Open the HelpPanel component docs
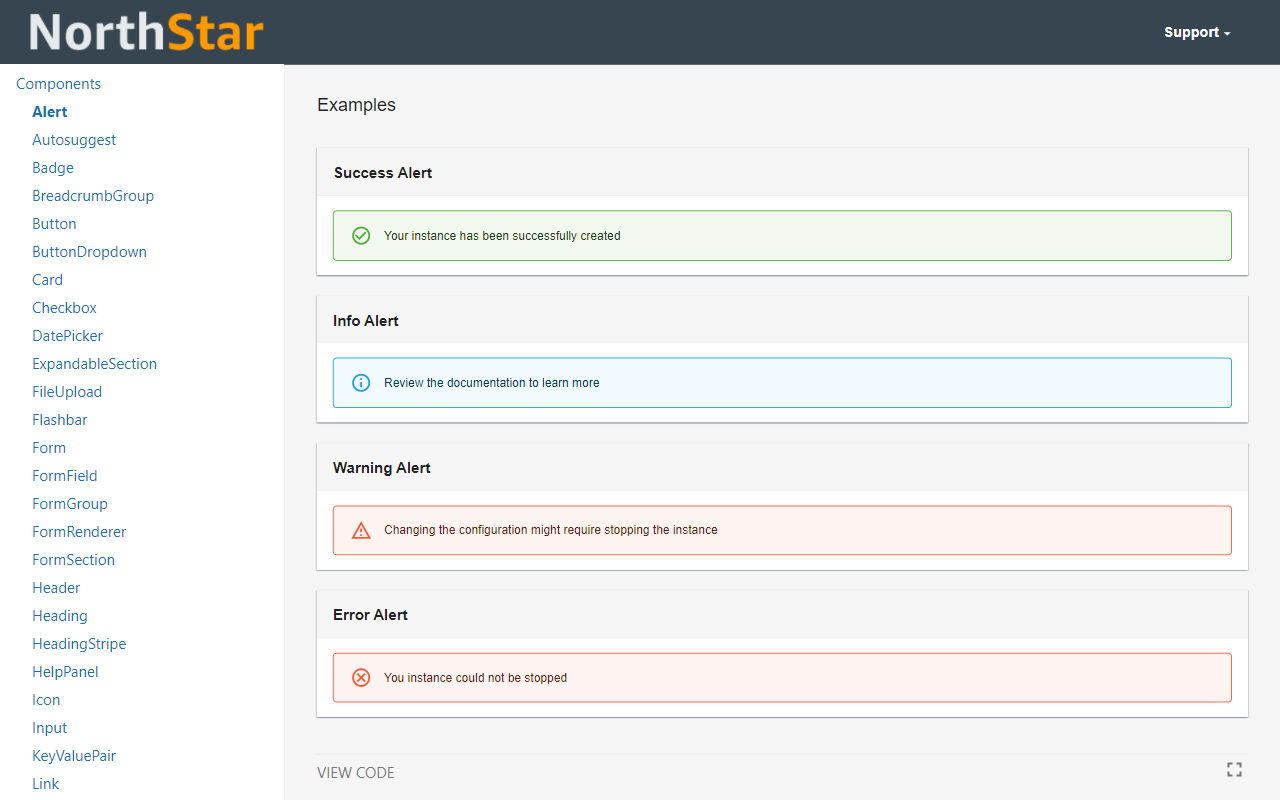1280x800 pixels. (65, 671)
